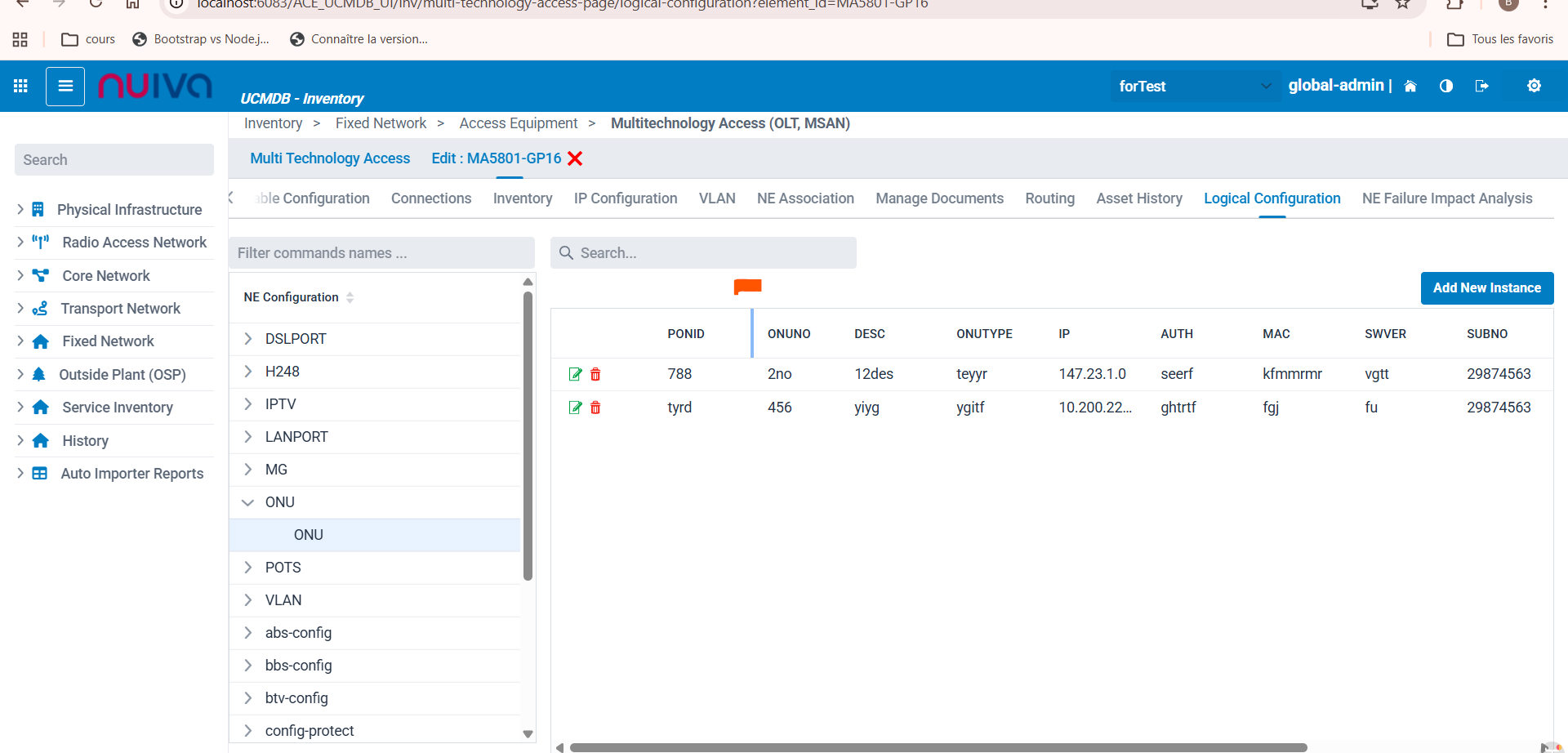The image size is (1568, 753).
Task: Click the Add New Instance button
Action: click(1486, 287)
